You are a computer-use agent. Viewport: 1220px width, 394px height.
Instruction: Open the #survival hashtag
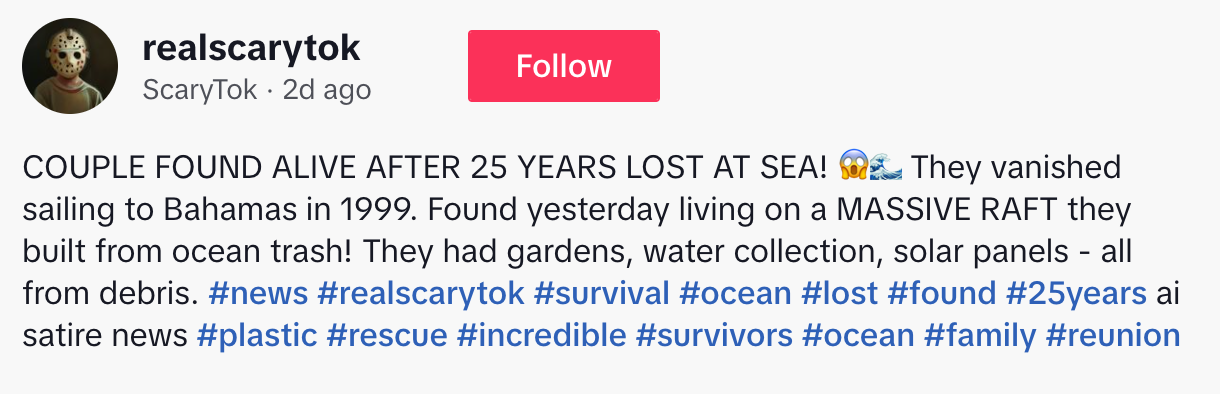(x=602, y=293)
